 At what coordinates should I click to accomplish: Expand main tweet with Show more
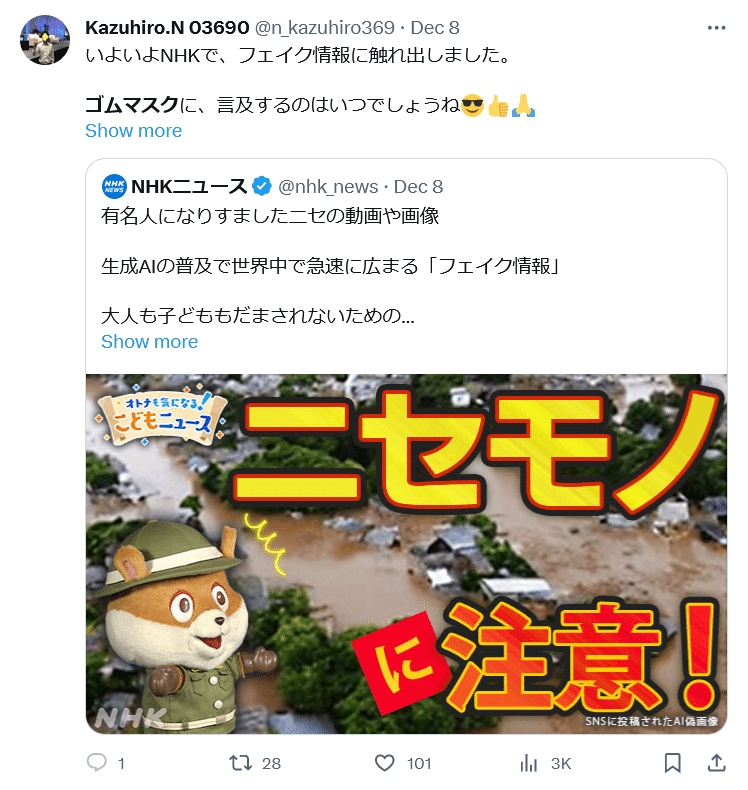pos(133,130)
